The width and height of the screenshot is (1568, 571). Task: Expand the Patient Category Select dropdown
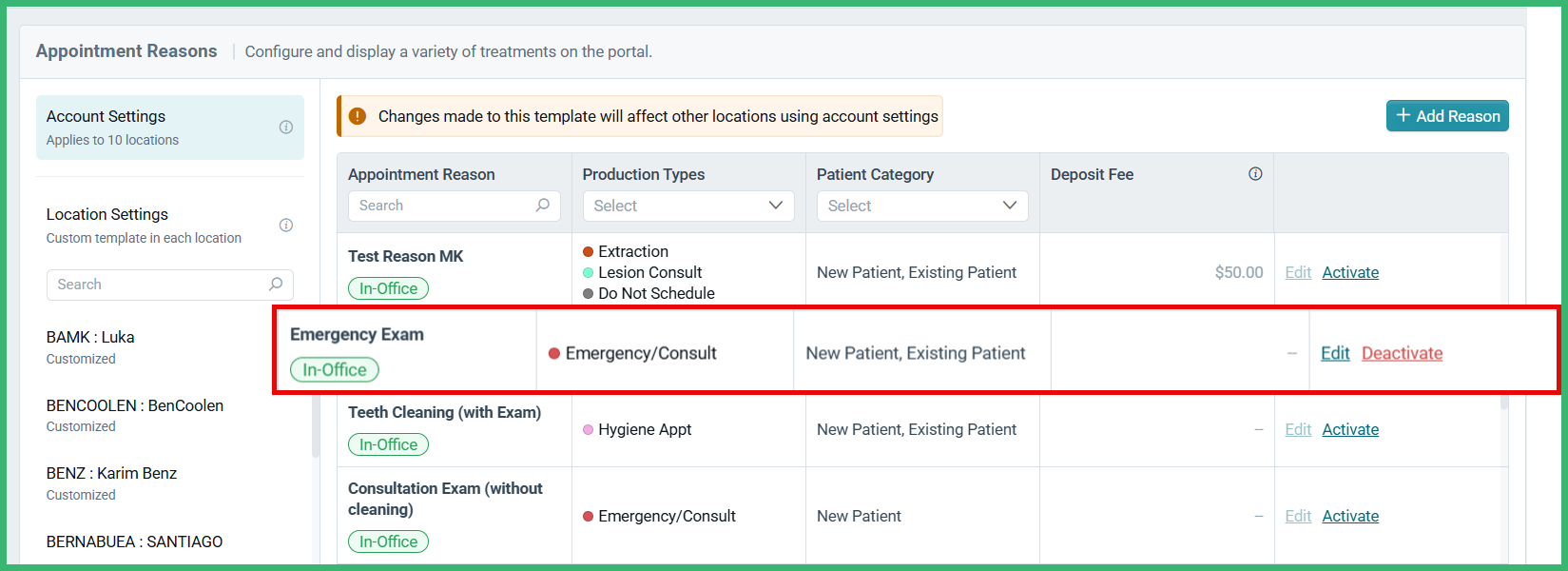coord(921,206)
